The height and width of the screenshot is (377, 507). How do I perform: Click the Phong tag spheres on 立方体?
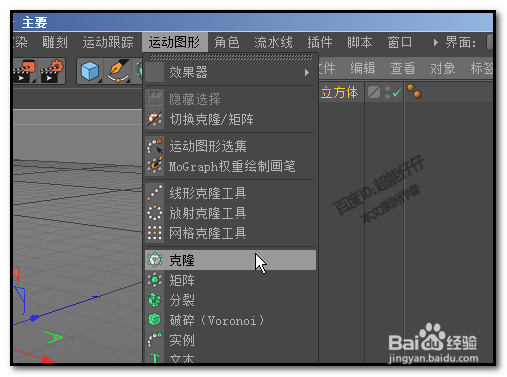[x=414, y=91]
